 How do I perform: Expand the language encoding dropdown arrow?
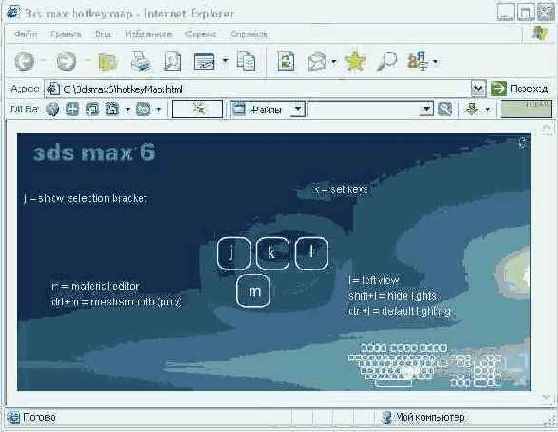[436, 62]
